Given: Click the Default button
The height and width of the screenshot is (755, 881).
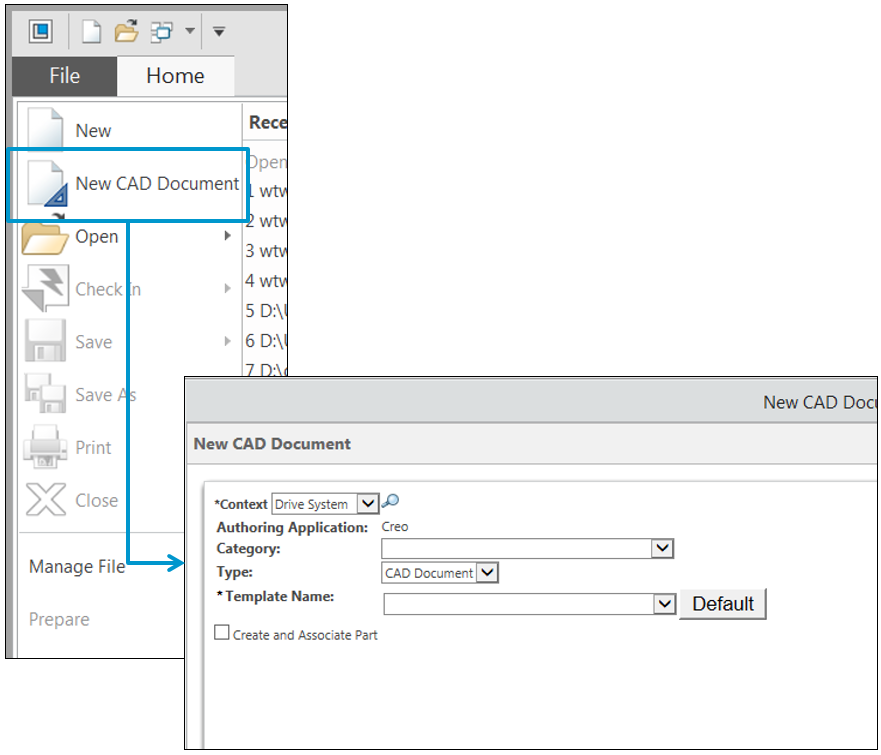Looking at the screenshot, I should [x=723, y=604].
